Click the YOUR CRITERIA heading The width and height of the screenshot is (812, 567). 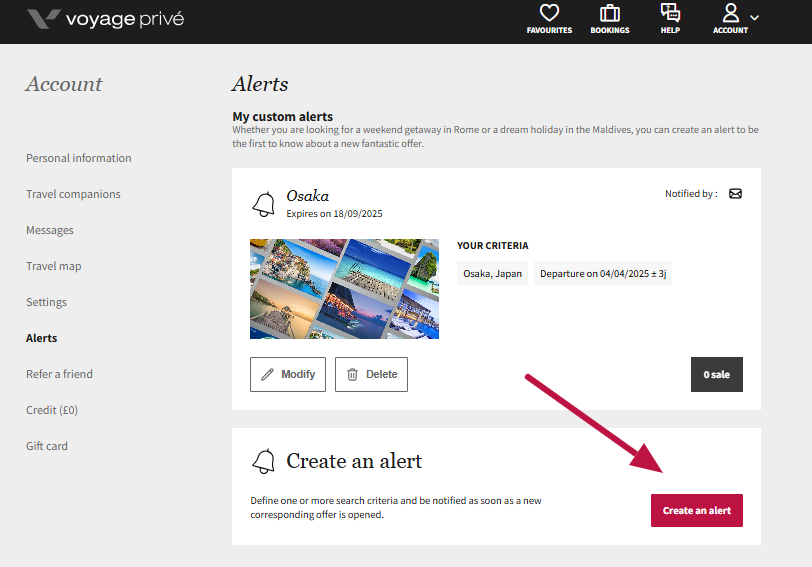[492, 245]
